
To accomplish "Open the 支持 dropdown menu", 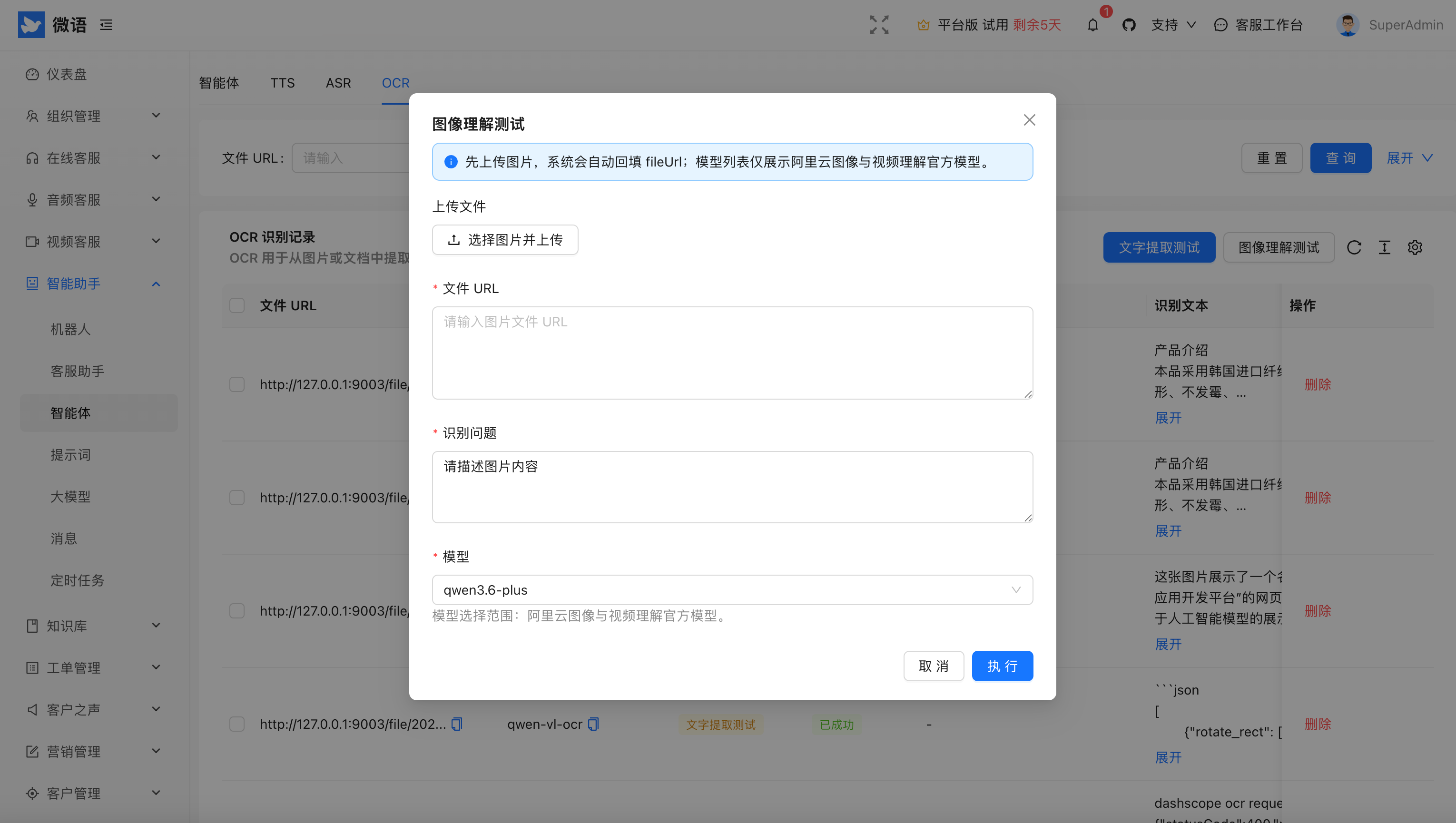I will click(x=1173, y=25).
